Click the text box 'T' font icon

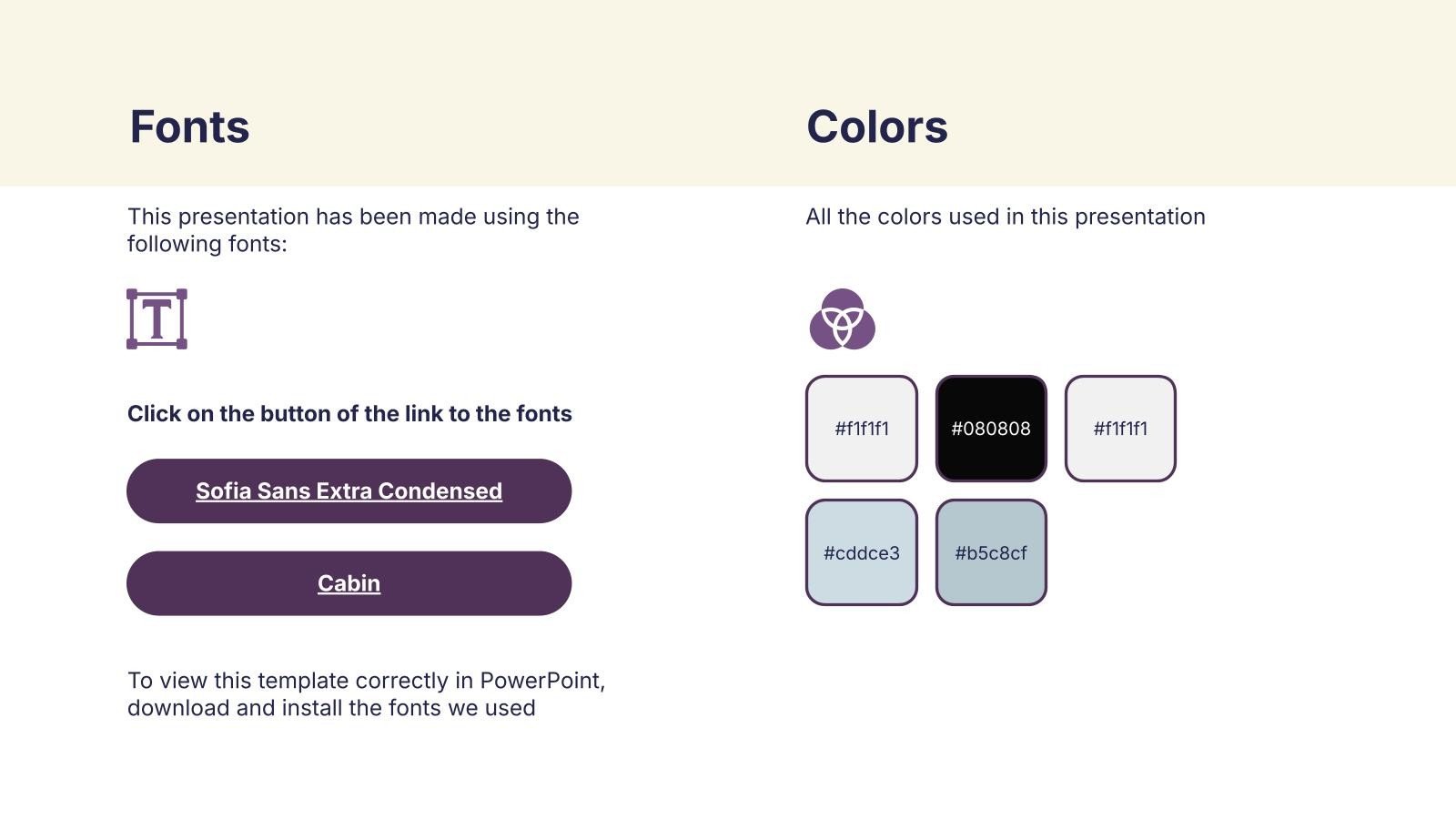tap(157, 319)
